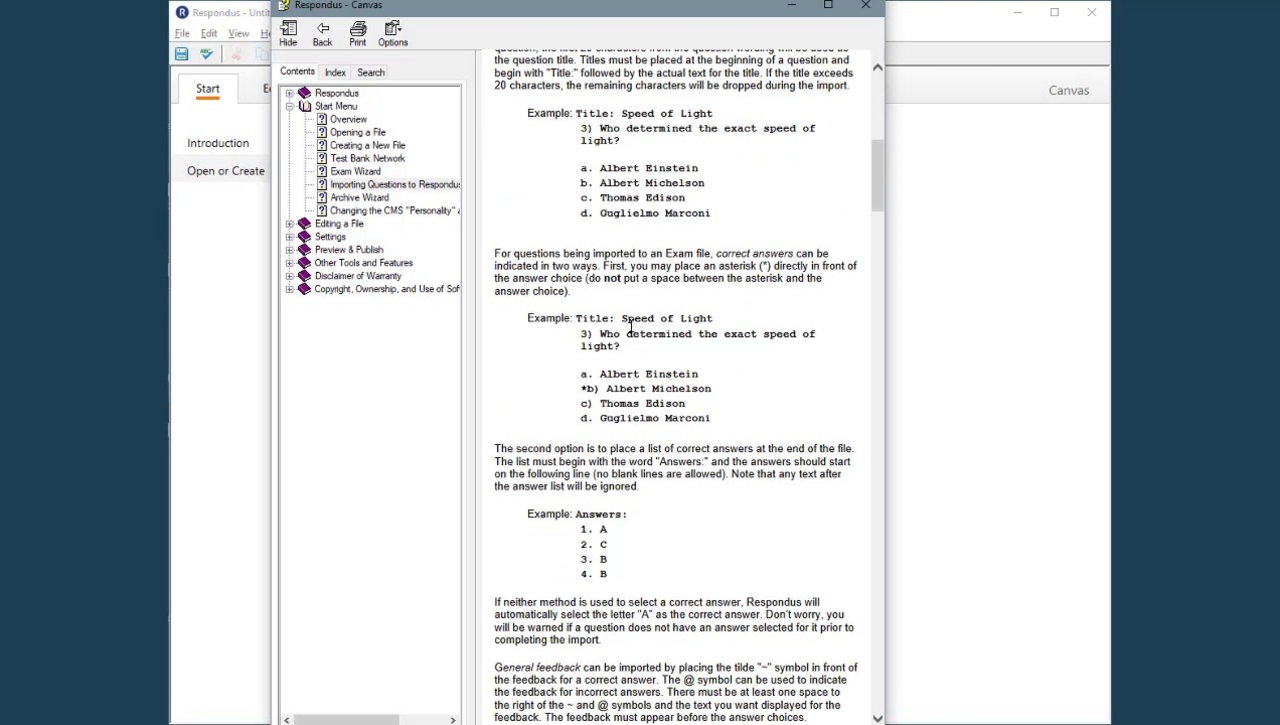Click the Save icon in Respondus toolbar
This screenshot has height=725, width=1280.
click(x=181, y=54)
